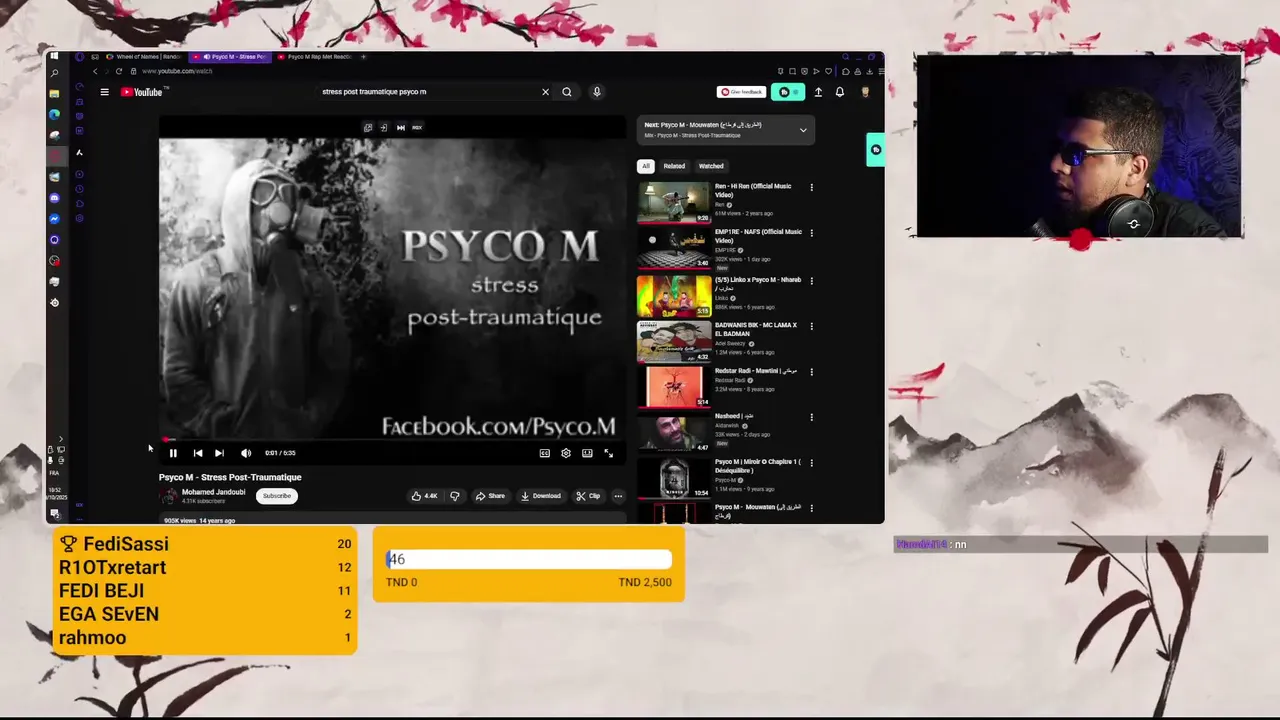
Task: Open the teal floating side widget
Action: (876, 150)
